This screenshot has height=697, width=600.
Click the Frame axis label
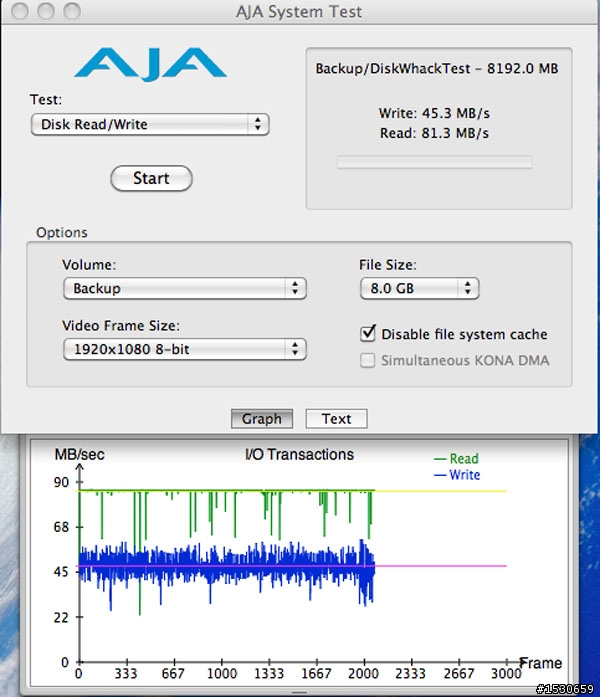point(541,663)
